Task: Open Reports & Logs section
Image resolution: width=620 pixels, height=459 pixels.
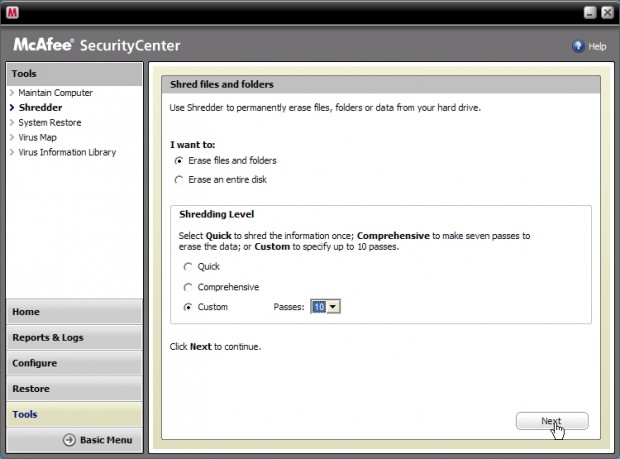Action: tap(74, 337)
